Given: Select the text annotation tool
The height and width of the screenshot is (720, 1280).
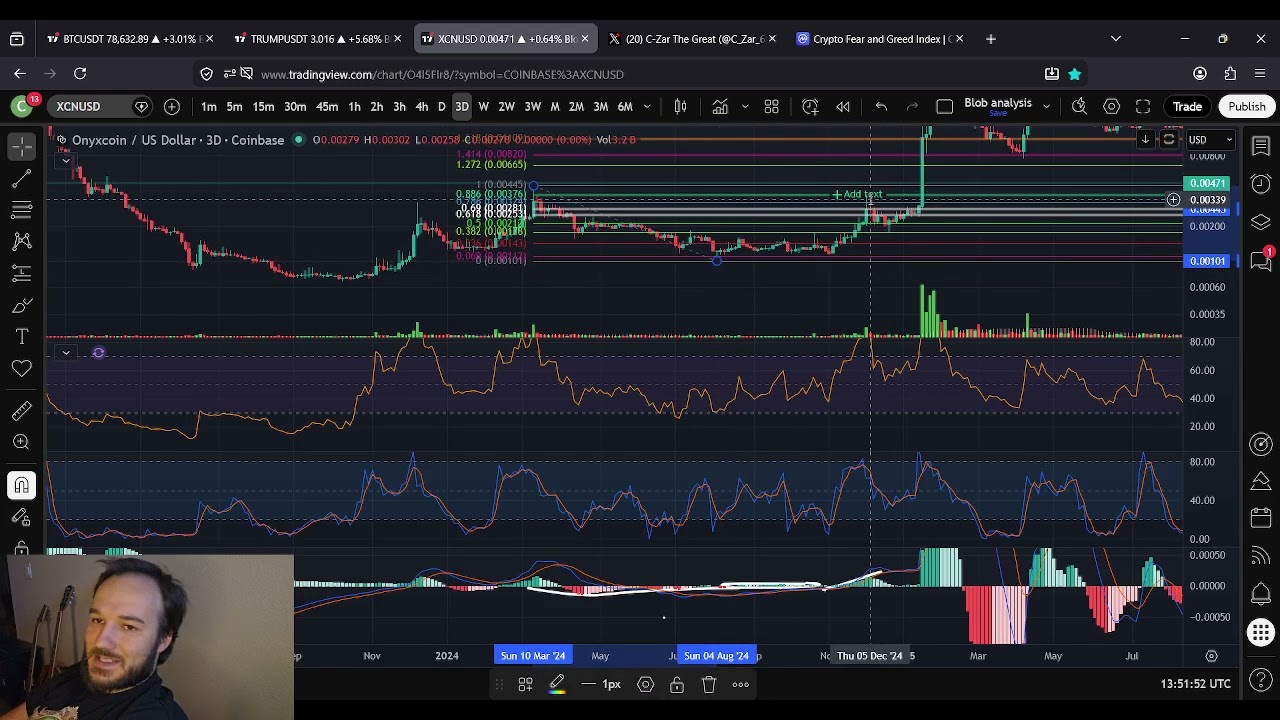Looking at the screenshot, I should pyautogui.click(x=21, y=337).
